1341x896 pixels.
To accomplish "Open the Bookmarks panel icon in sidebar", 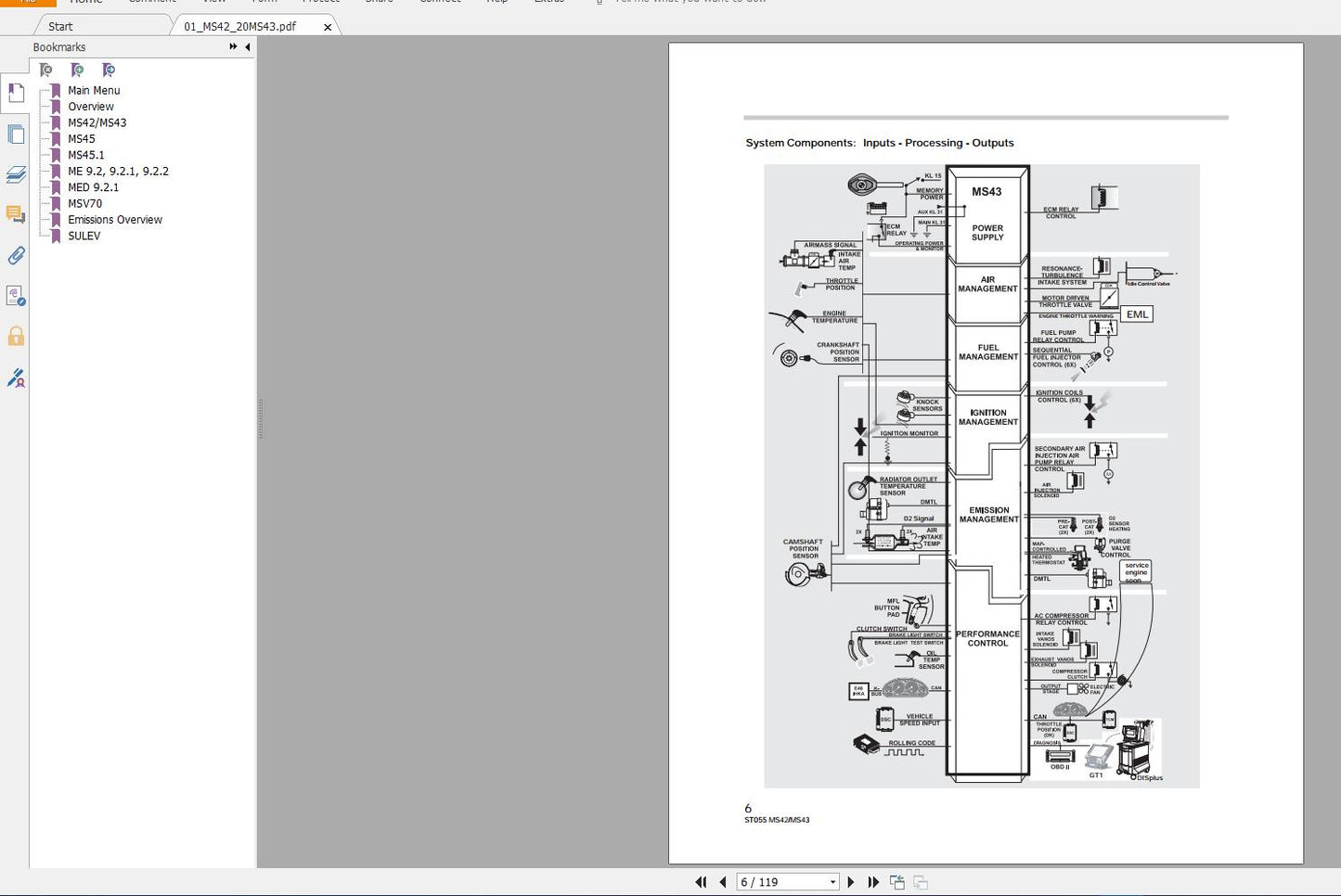I will coord(16,93).
